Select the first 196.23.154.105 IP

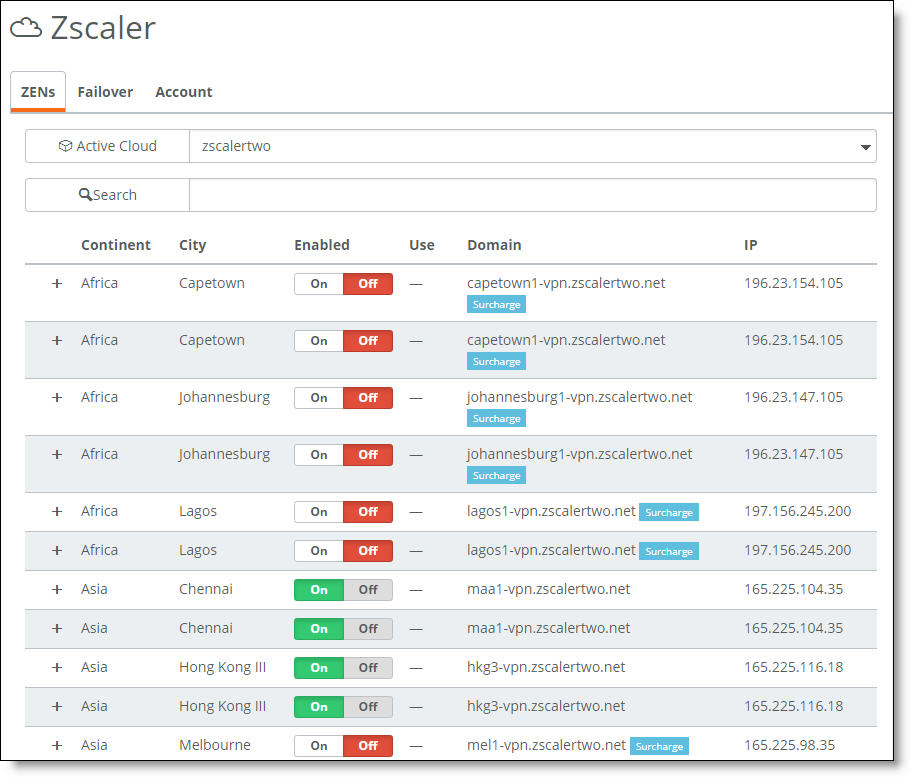(793, 283)
